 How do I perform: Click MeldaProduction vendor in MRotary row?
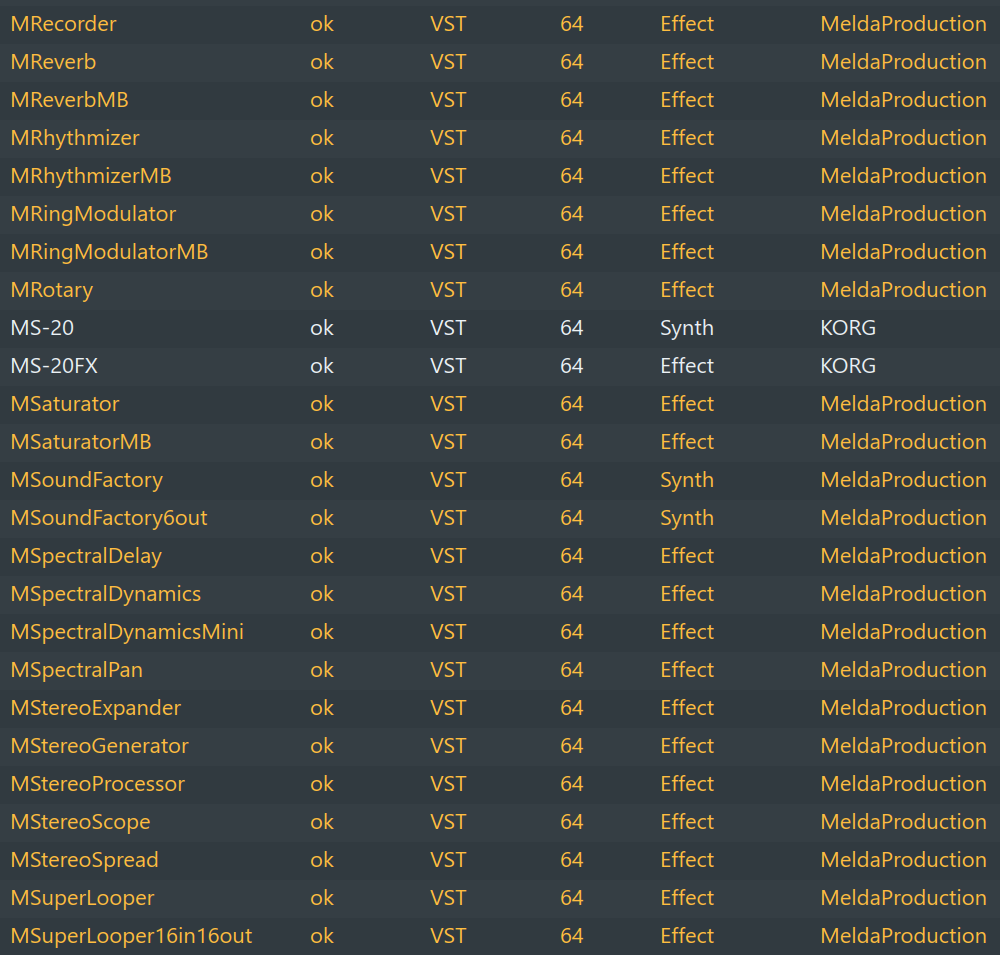[903, 290]
